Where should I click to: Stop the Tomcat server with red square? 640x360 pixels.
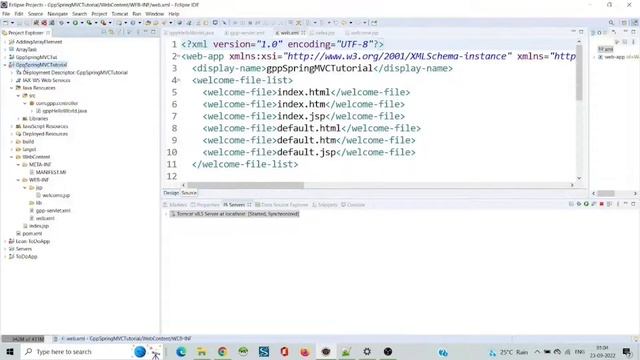[602, 204]
